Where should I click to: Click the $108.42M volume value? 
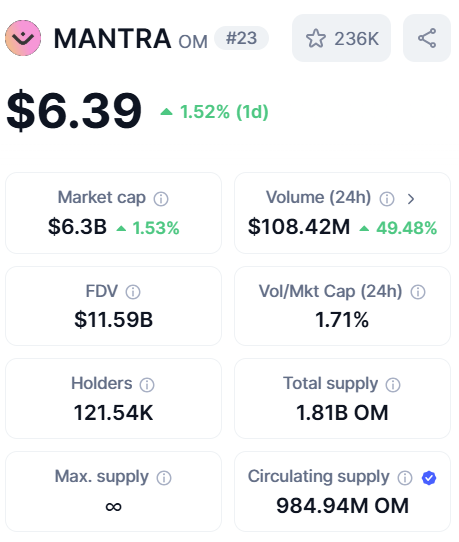[299, 227]
